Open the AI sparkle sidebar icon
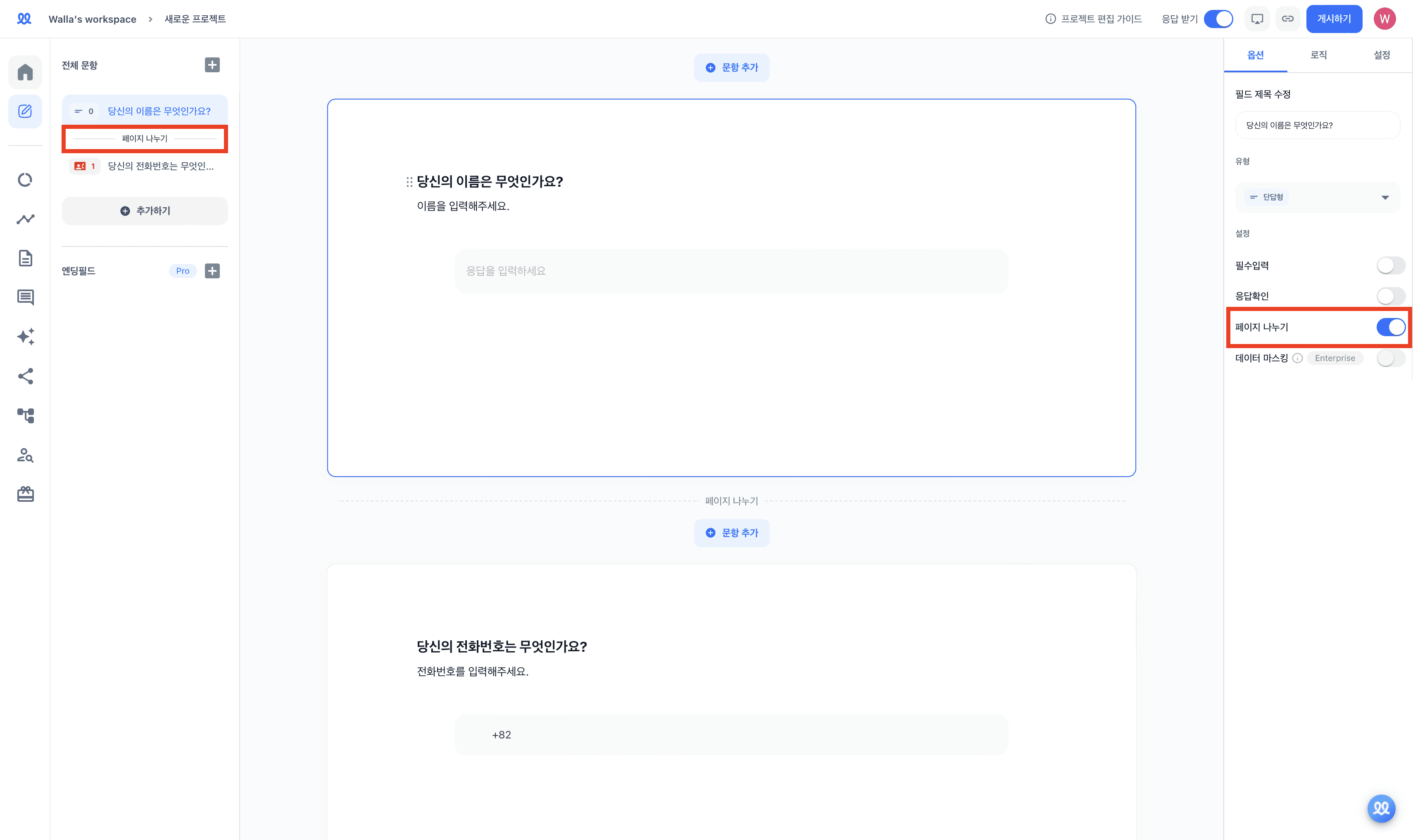The image size is (1413, 840). click(25, 337)
